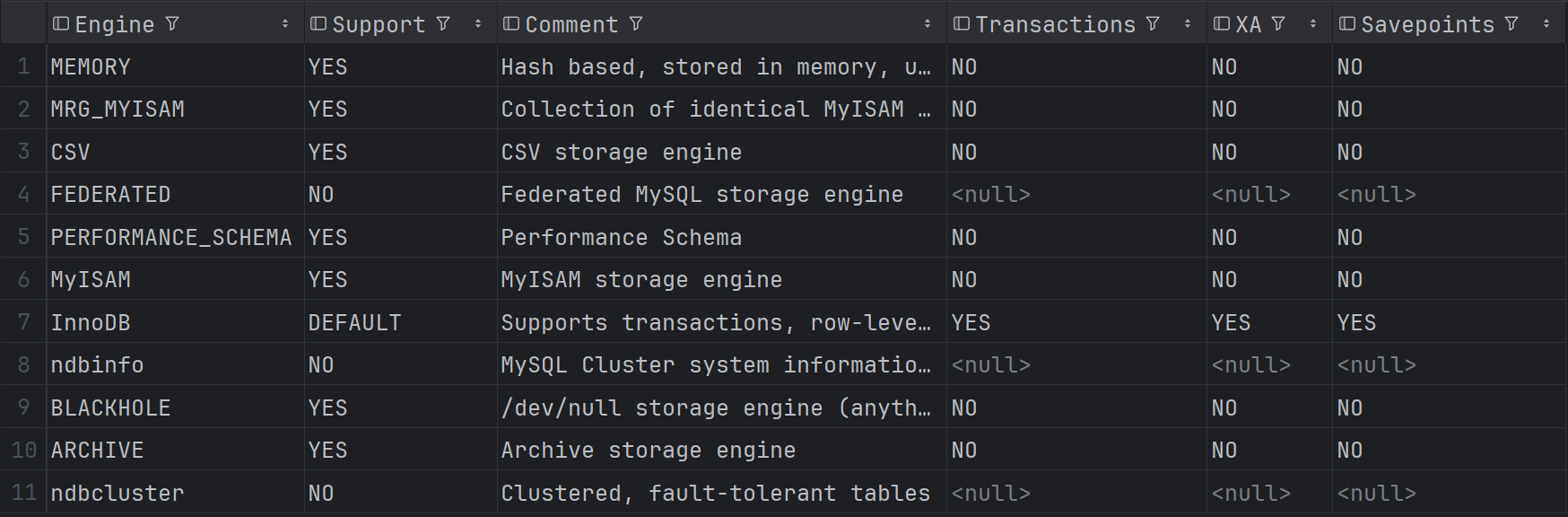Click the XA column filter icon

point(1278,24)
